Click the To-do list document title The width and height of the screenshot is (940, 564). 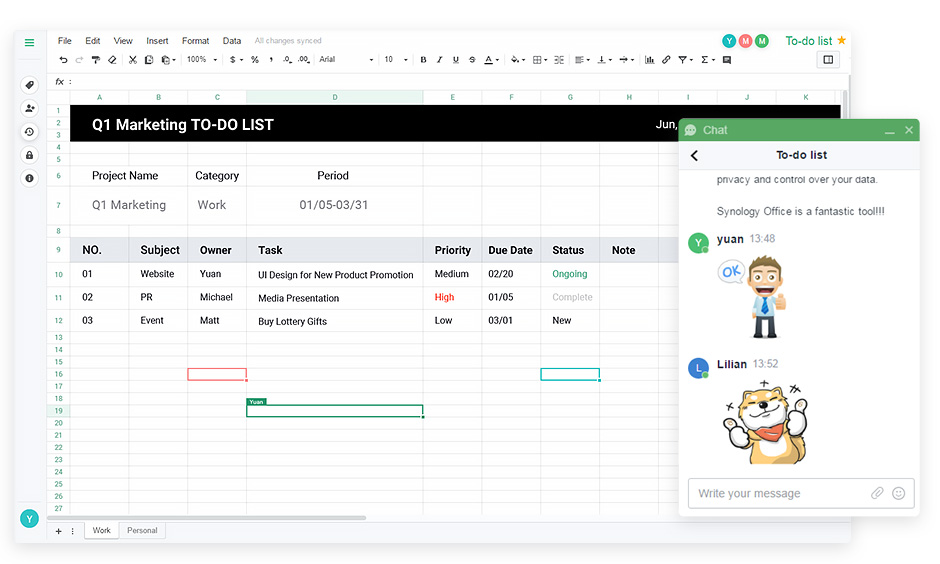[808, 41]
